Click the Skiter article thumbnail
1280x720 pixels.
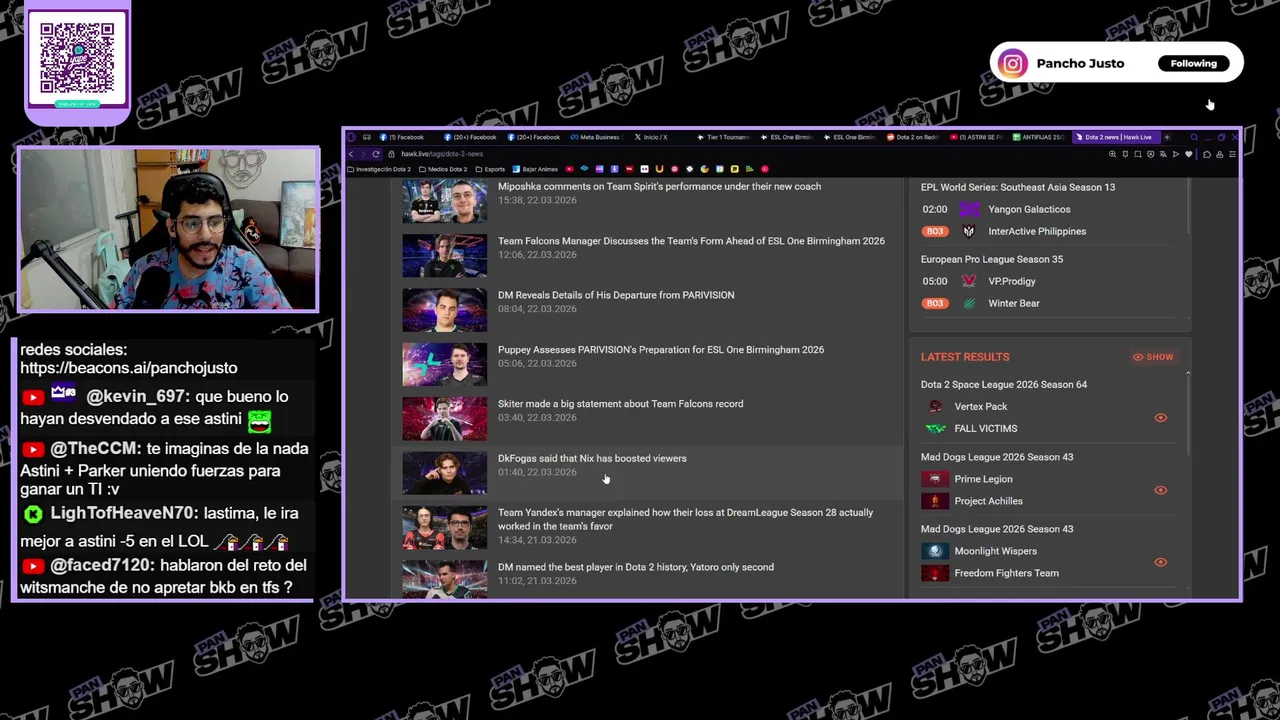click(x=445, y=419)
